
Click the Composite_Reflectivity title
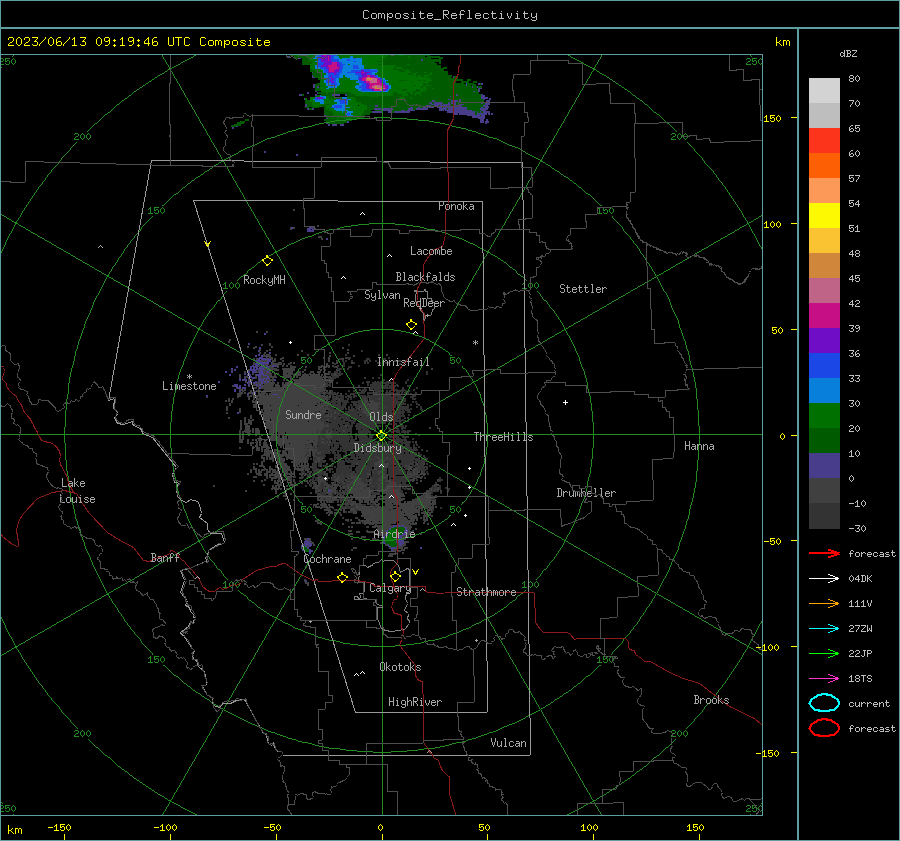[450, 15]
